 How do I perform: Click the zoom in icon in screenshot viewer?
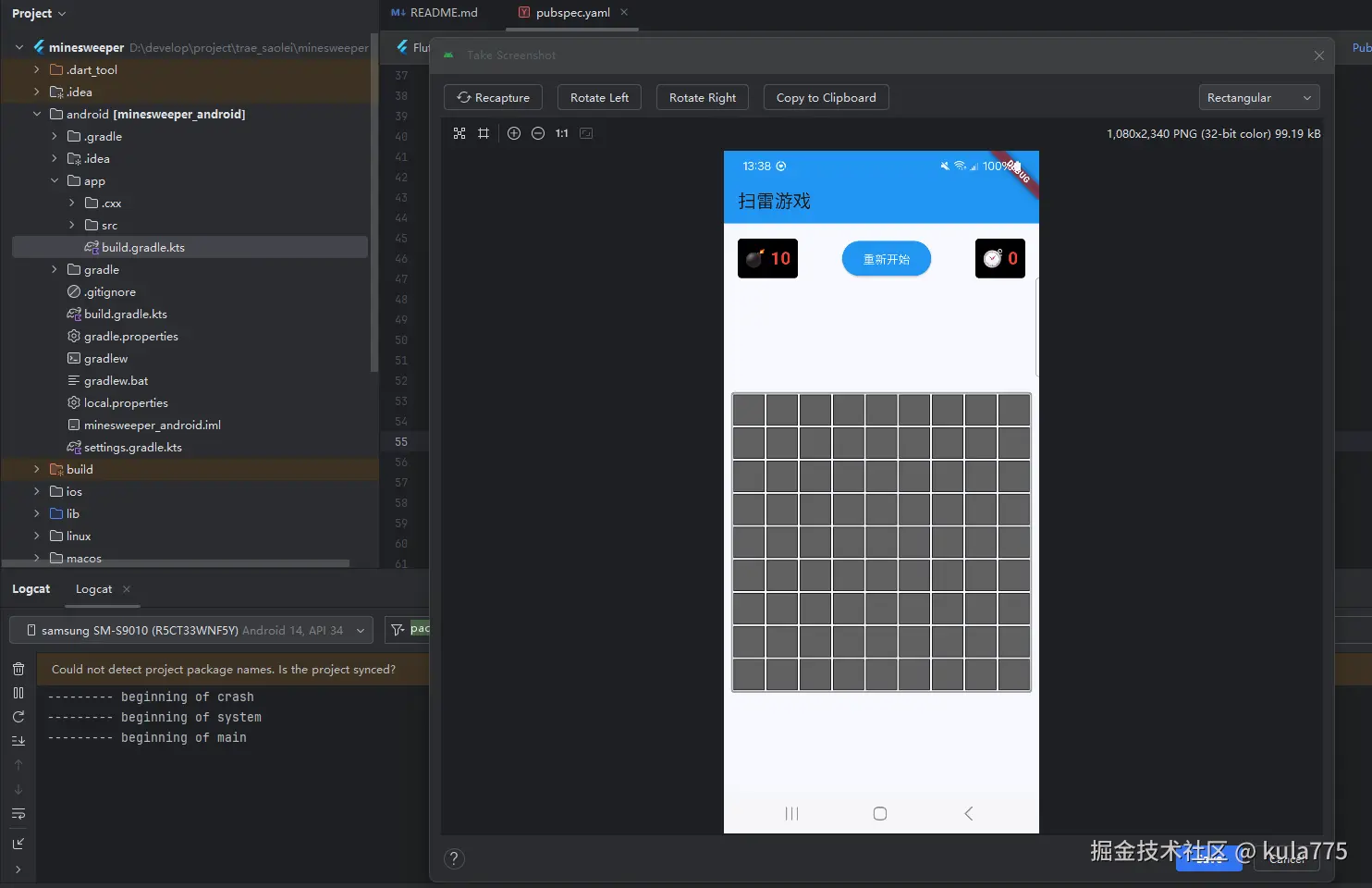tap(514, 133)
